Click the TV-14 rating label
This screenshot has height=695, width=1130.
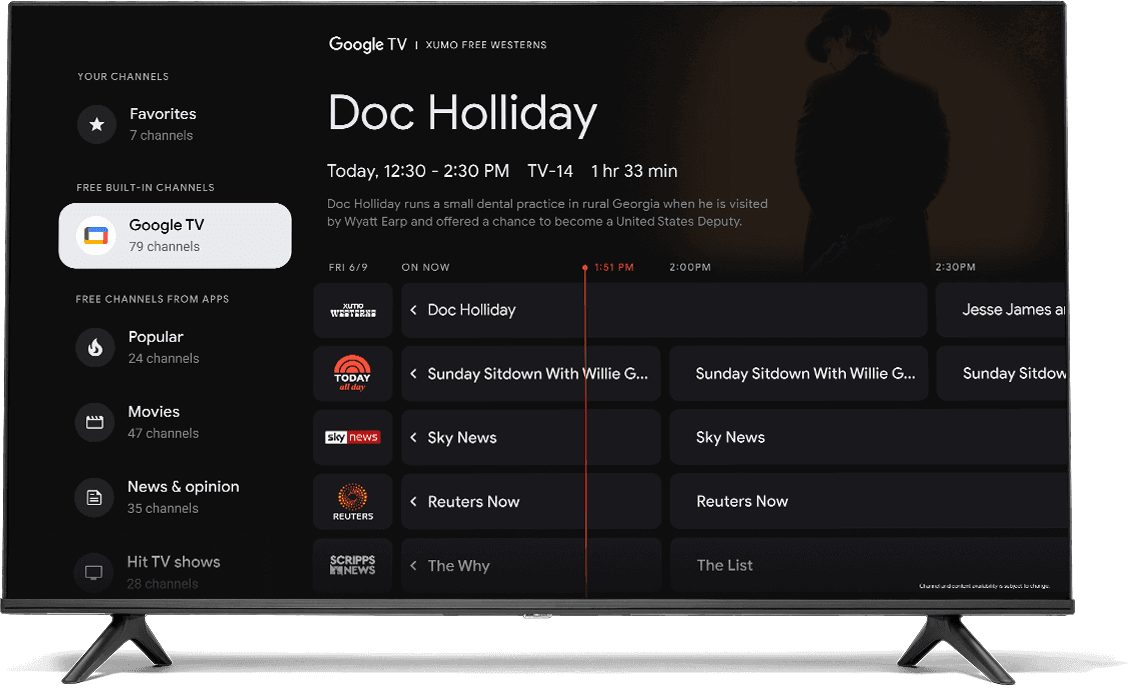[x=550, y=172]
